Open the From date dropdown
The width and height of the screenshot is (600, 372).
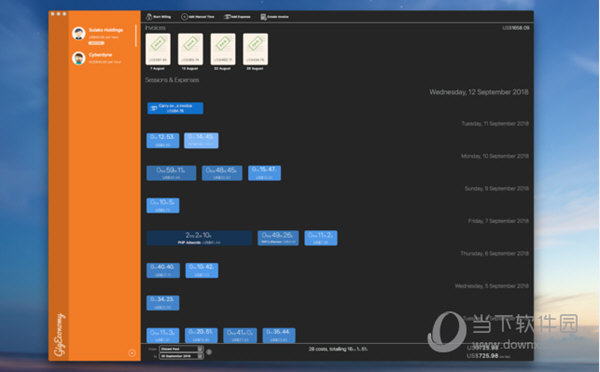point(181,349)
